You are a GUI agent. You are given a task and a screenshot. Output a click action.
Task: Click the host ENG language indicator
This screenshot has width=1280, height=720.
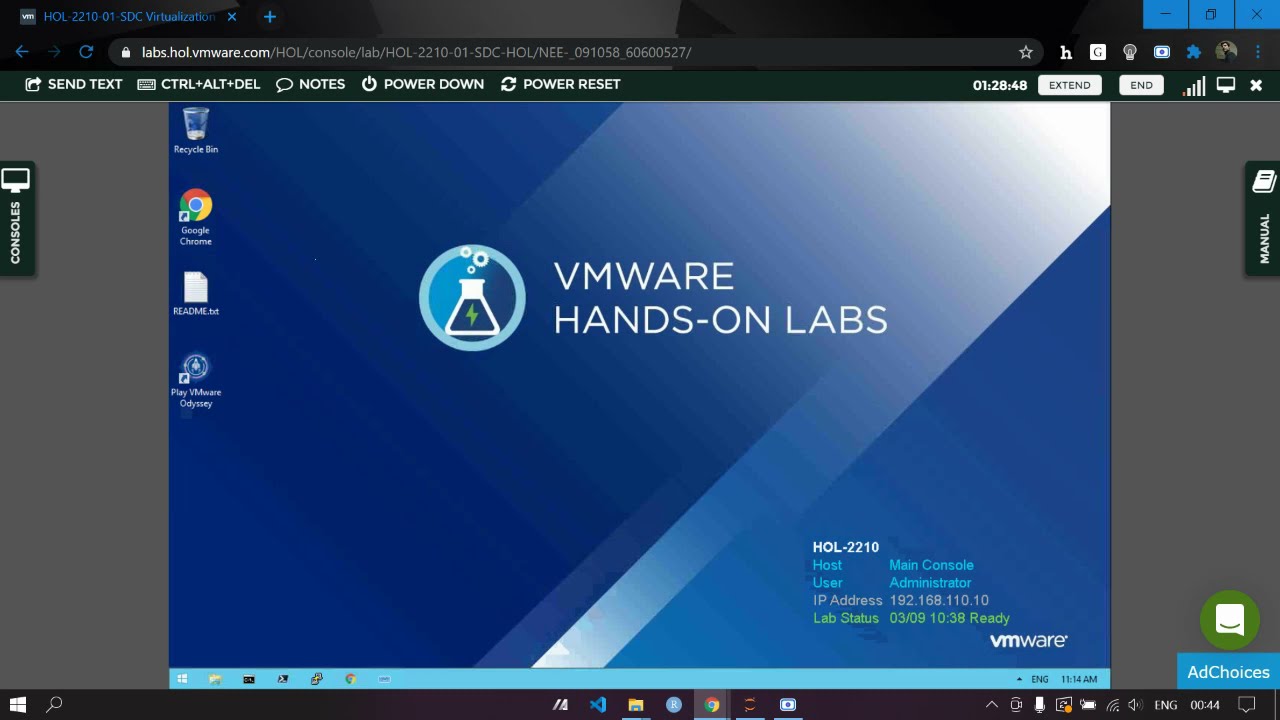(x=1166, y=705)
